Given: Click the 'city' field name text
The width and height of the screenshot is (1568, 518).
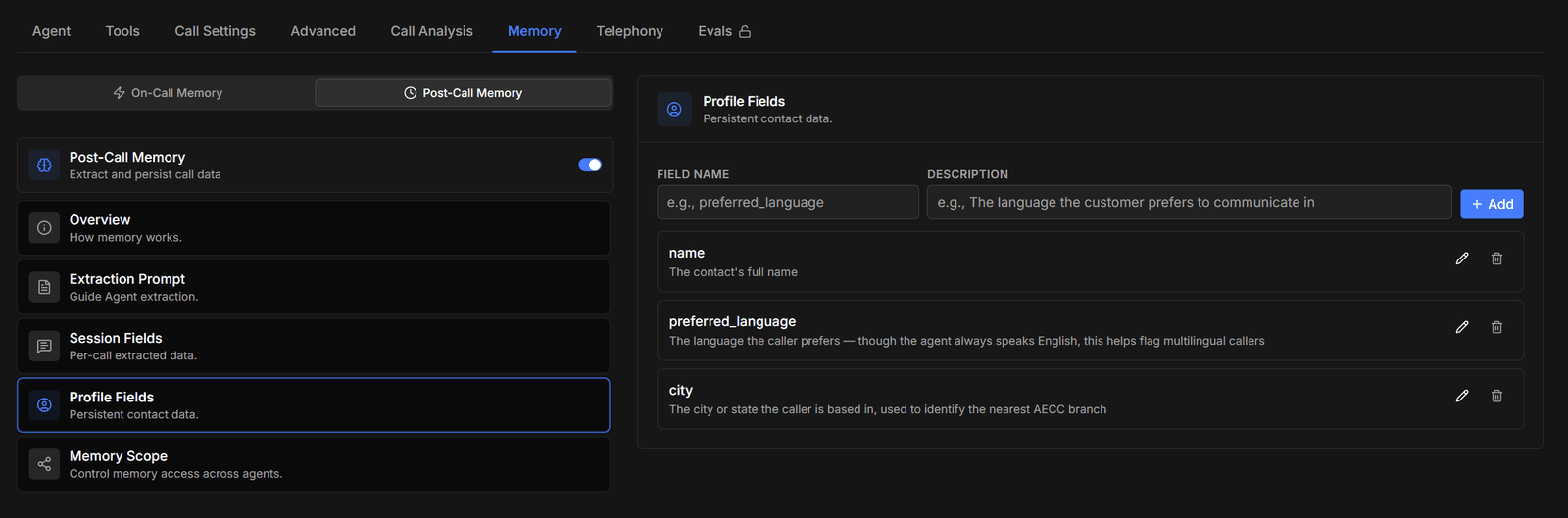Looking at the screenshot, I should (x=681, y=390).
